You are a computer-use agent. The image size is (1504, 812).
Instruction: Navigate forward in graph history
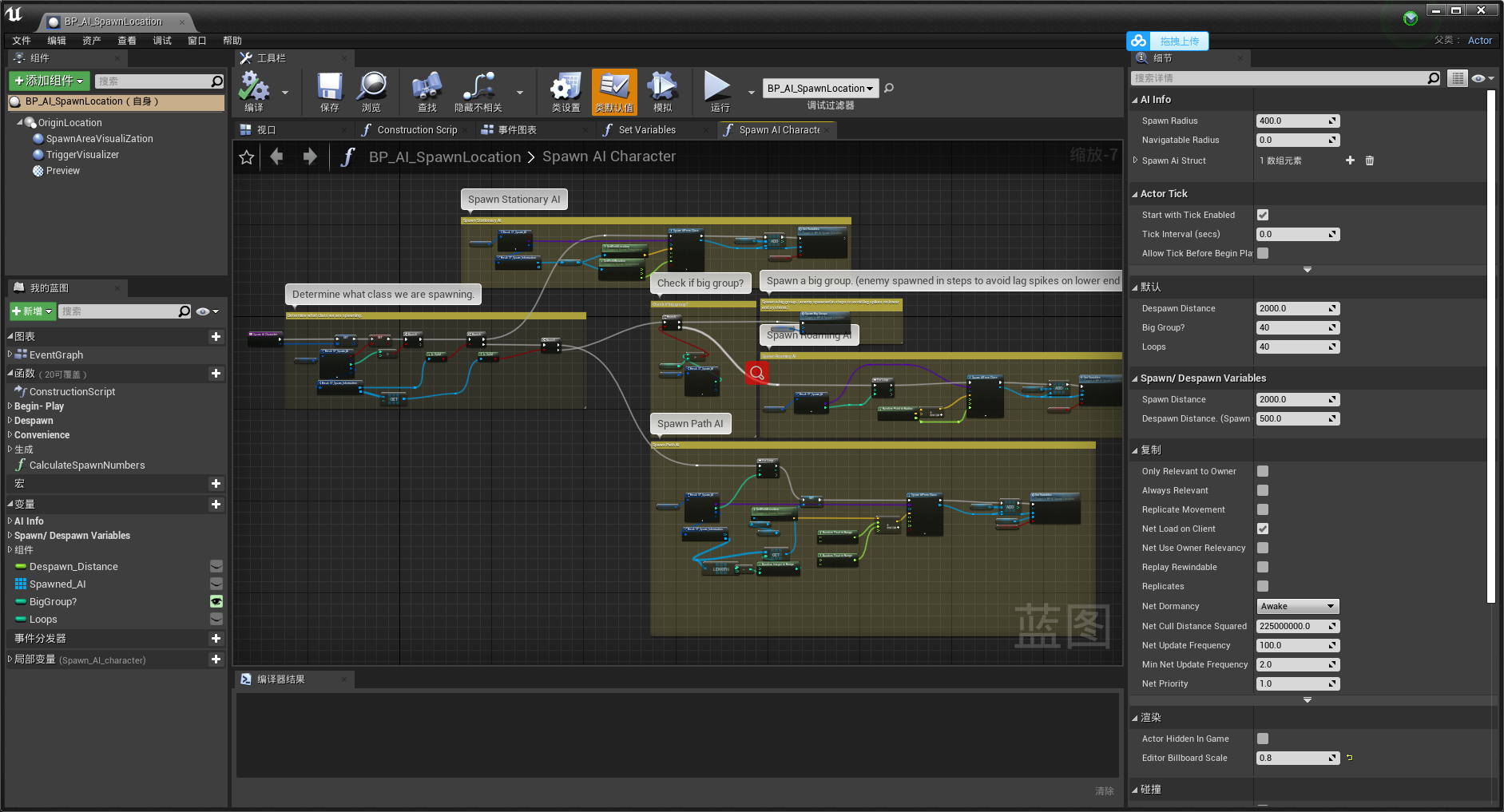tap(310, 156)
